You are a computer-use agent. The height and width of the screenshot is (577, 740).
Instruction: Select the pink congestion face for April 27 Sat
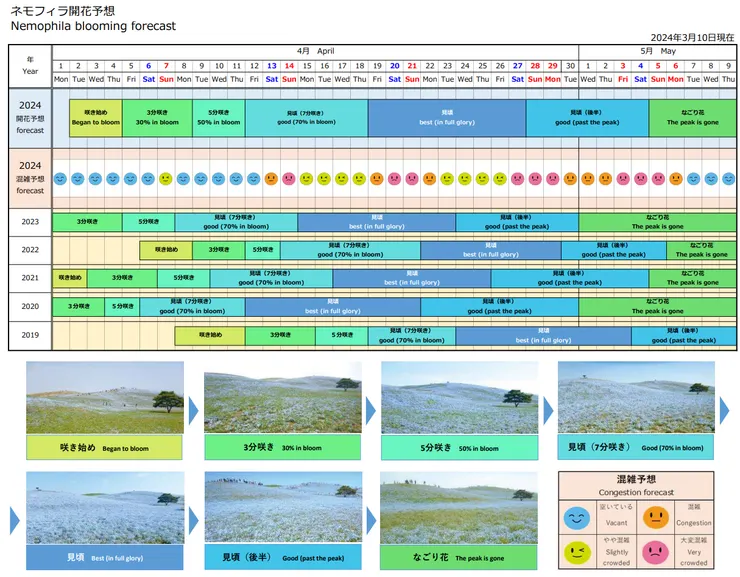pos(517,179)
